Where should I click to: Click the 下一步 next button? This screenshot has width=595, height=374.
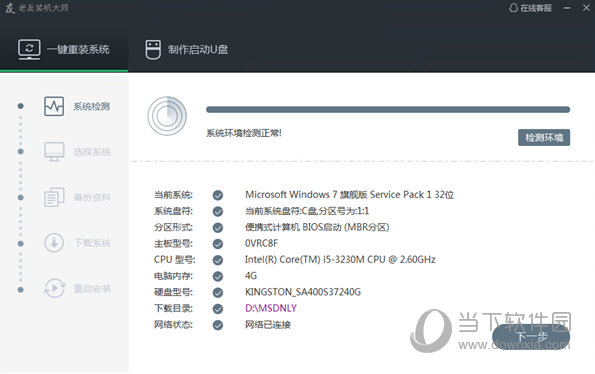point(531,337)
